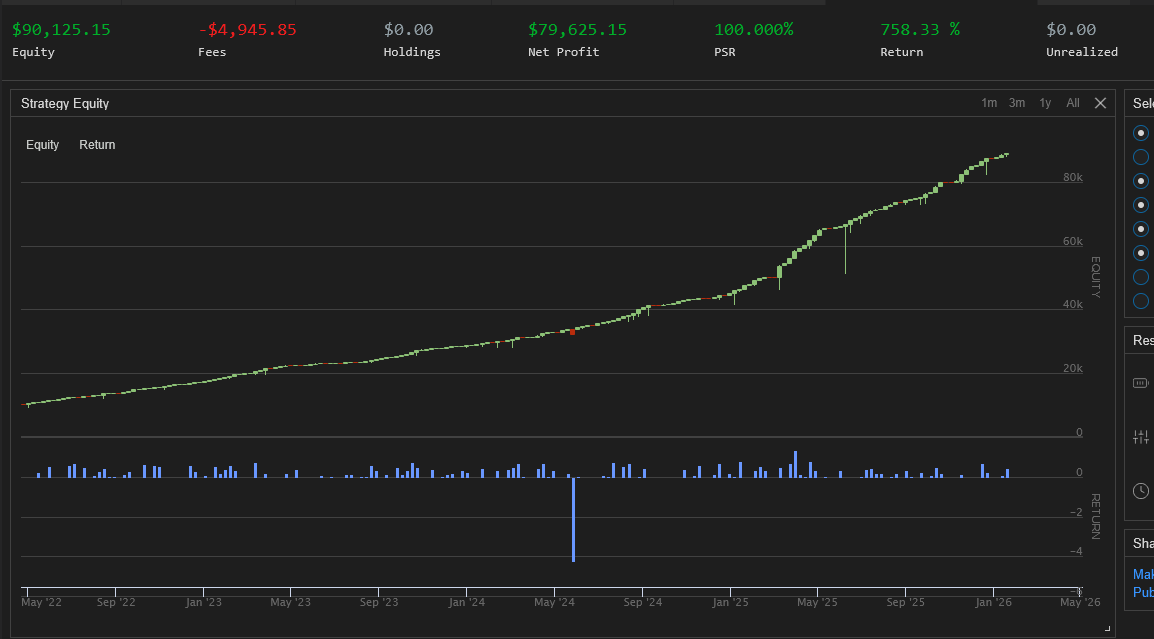Set chart range to 1y

(1045, 103)
